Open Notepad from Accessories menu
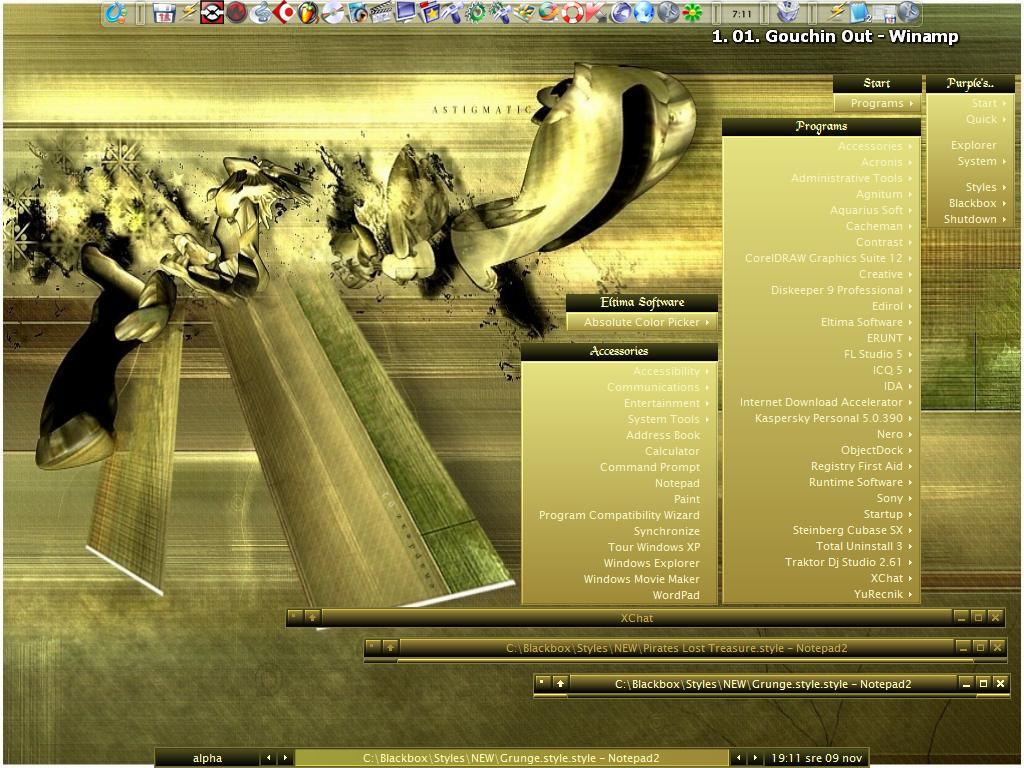The image size is (1024, 768). [x=619, y=483]
